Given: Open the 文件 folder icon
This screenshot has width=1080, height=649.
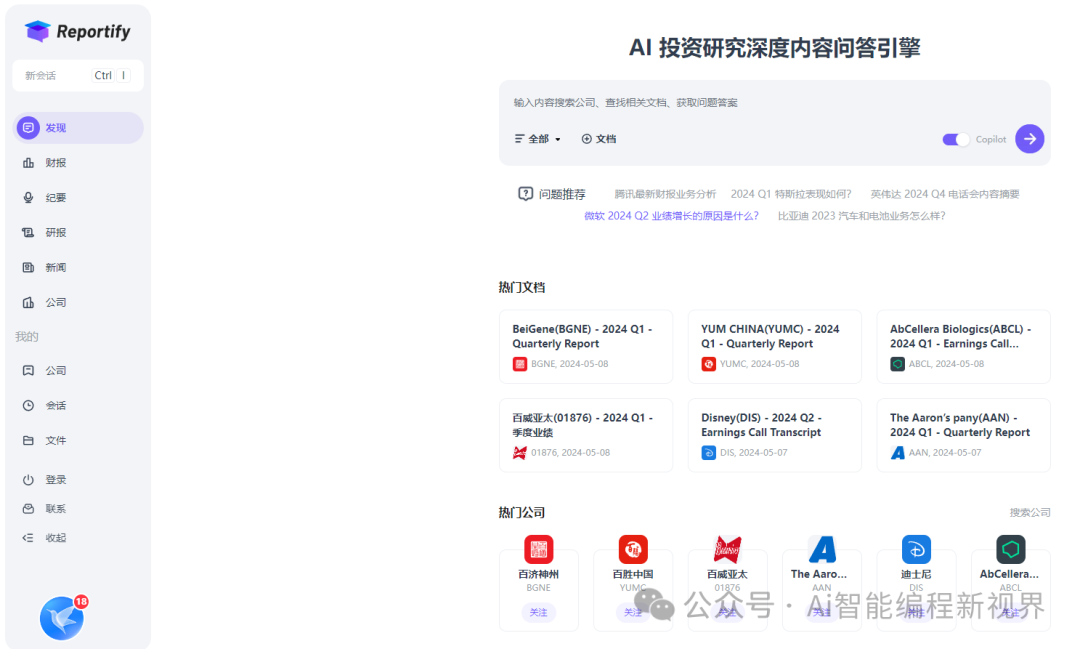Looking at the screenshot, I should point(28,440).
